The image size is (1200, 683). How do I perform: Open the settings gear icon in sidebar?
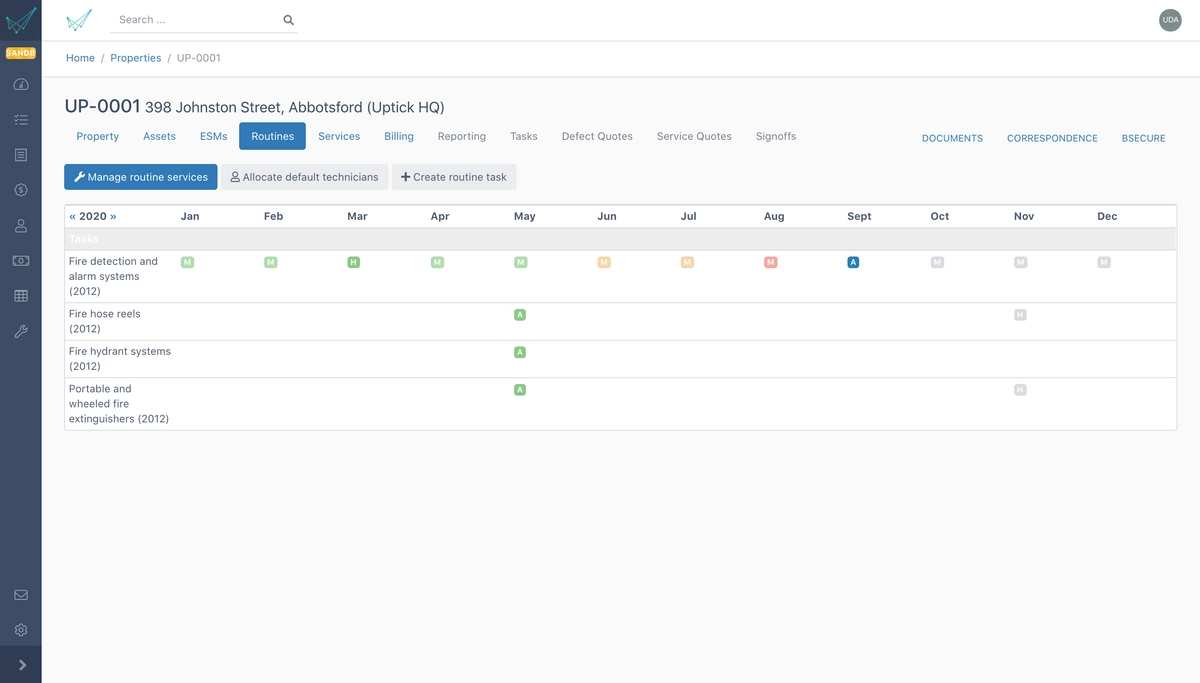21,630
